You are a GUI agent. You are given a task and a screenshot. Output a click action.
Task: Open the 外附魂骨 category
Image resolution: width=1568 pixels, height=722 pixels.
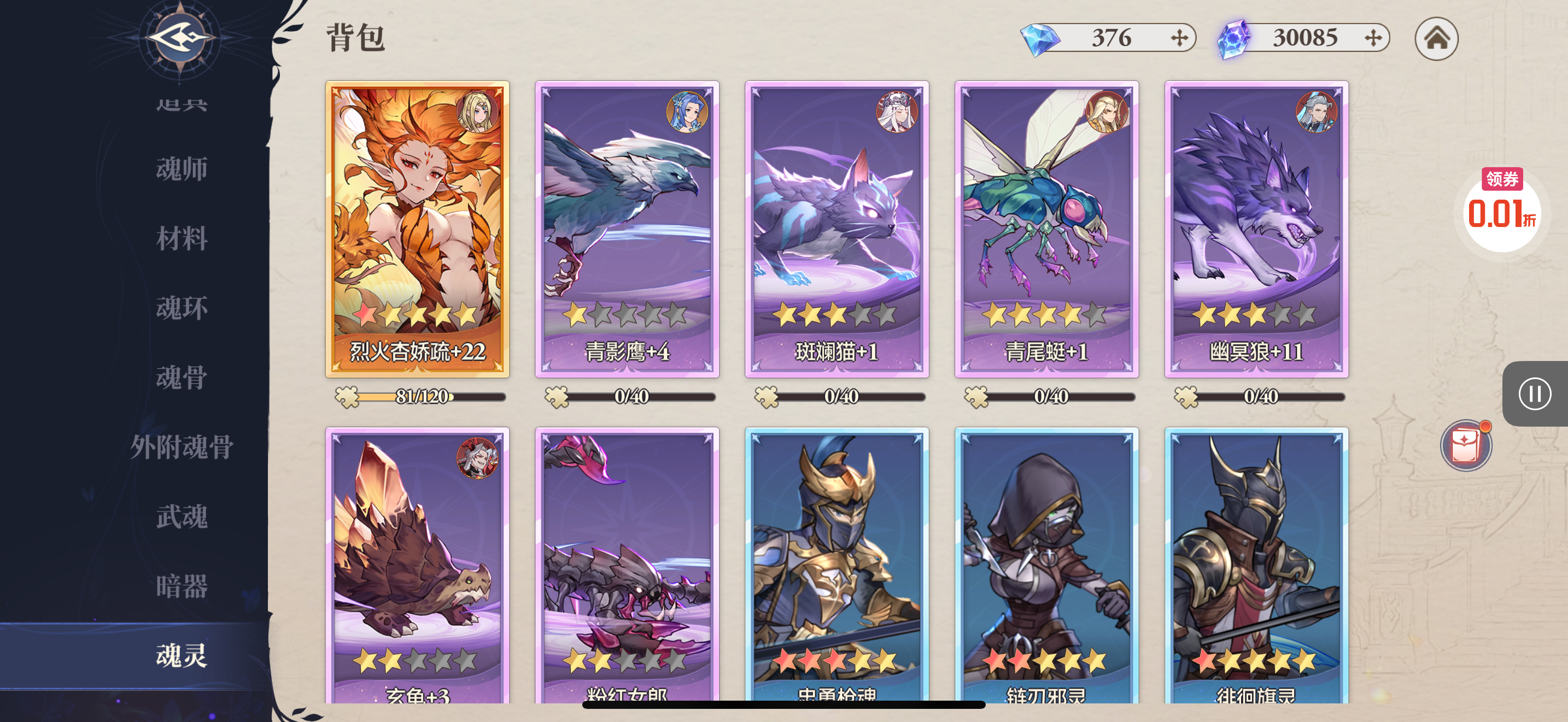pyautogui.click(x=182, y=447)
